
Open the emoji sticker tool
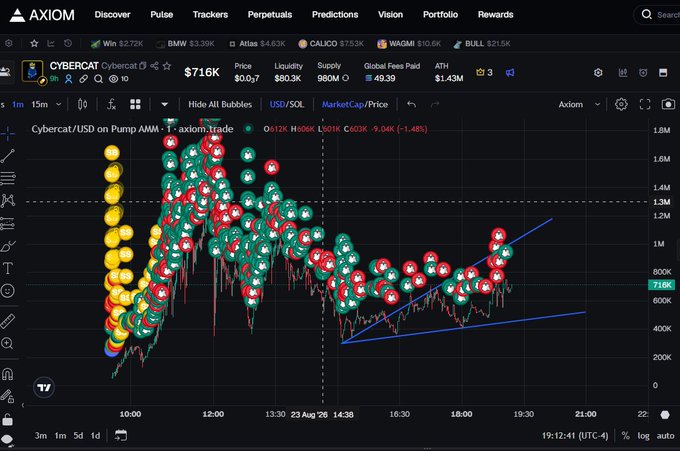click(x=7, y=291)
